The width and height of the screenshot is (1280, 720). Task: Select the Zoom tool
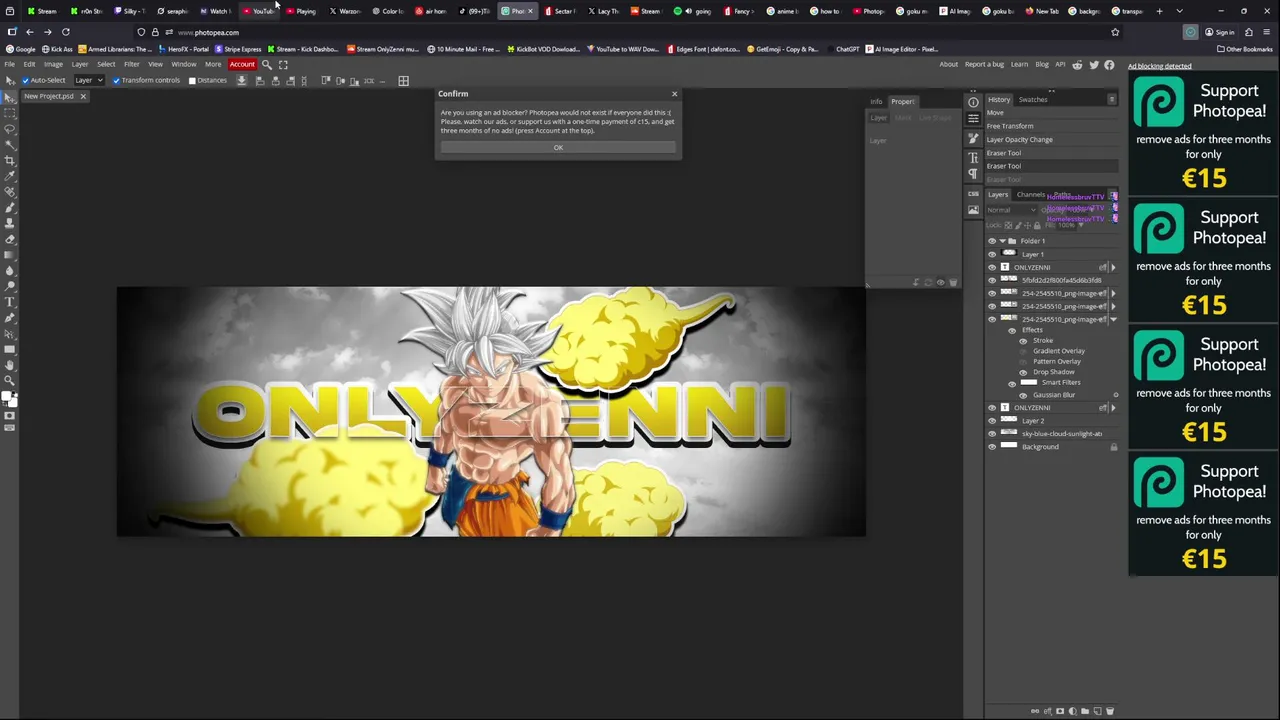10,380
